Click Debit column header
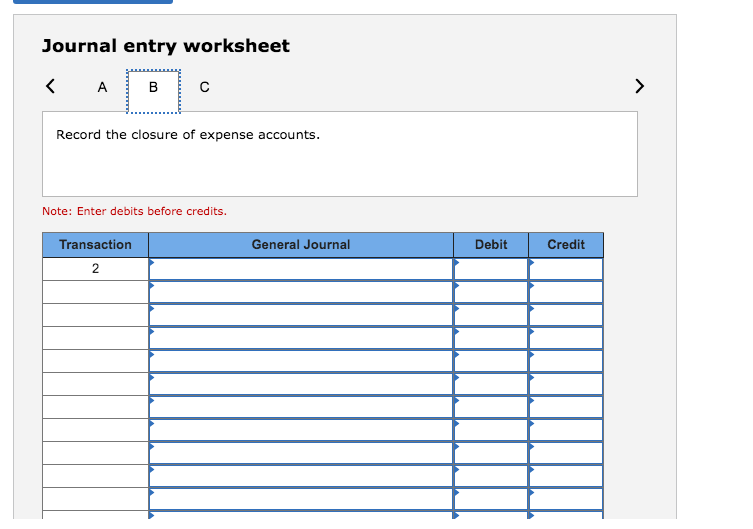This screenshot has height=529, width=753. pyautogui.click(x=491, y=245)
